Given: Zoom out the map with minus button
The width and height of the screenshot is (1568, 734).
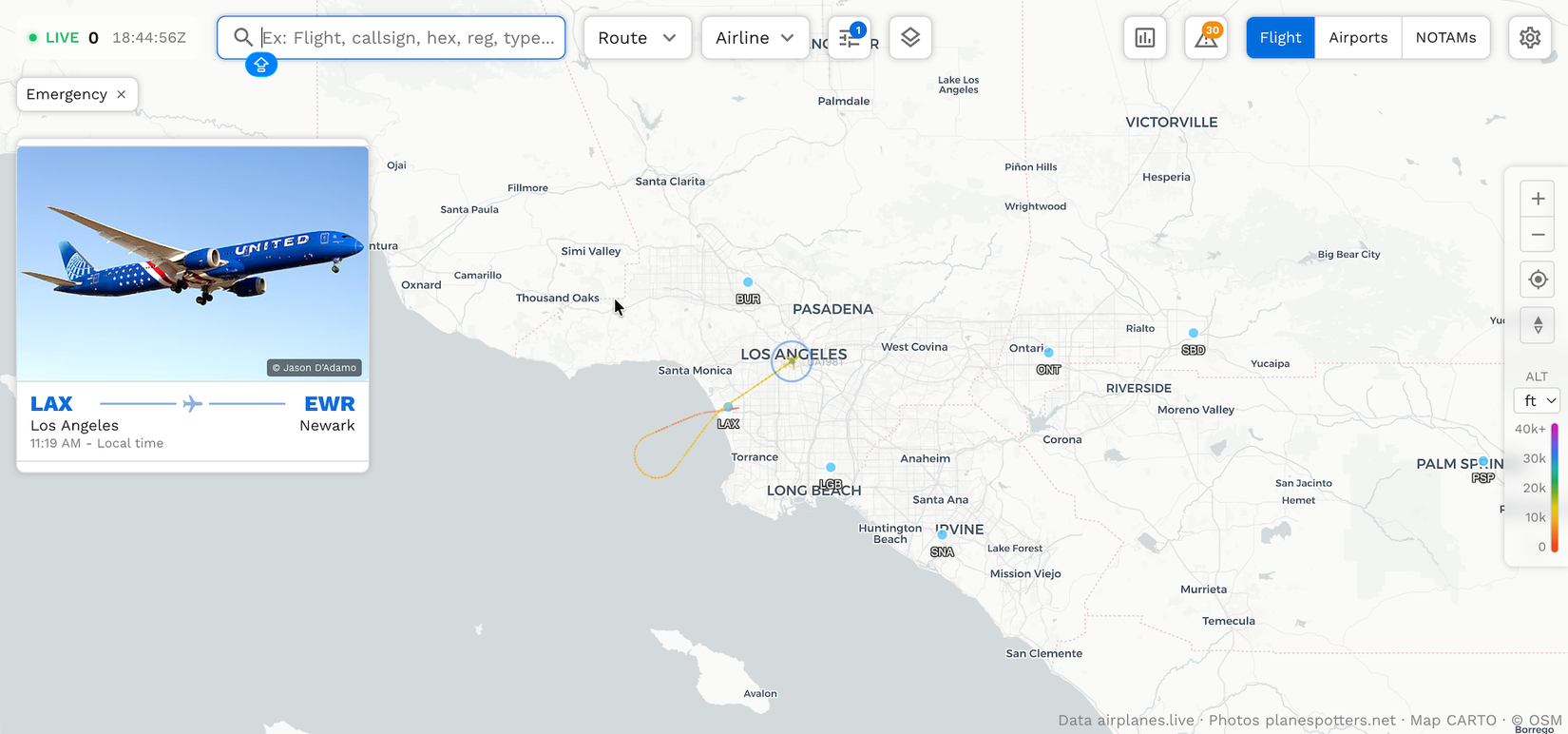Looking at the screenshot, I should pyautogui.click(x=1538, y=235).
